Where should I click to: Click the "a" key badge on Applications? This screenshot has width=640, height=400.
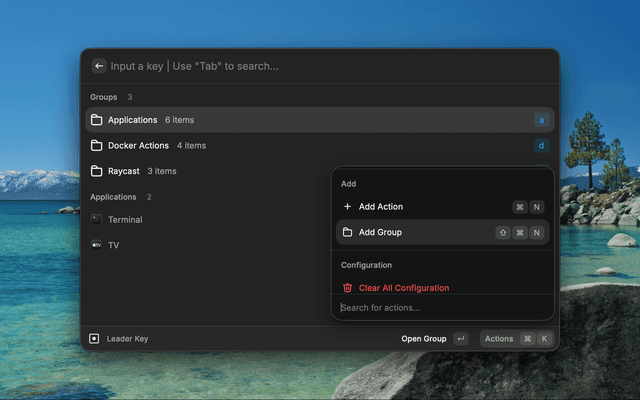click(x=541, y=120)
